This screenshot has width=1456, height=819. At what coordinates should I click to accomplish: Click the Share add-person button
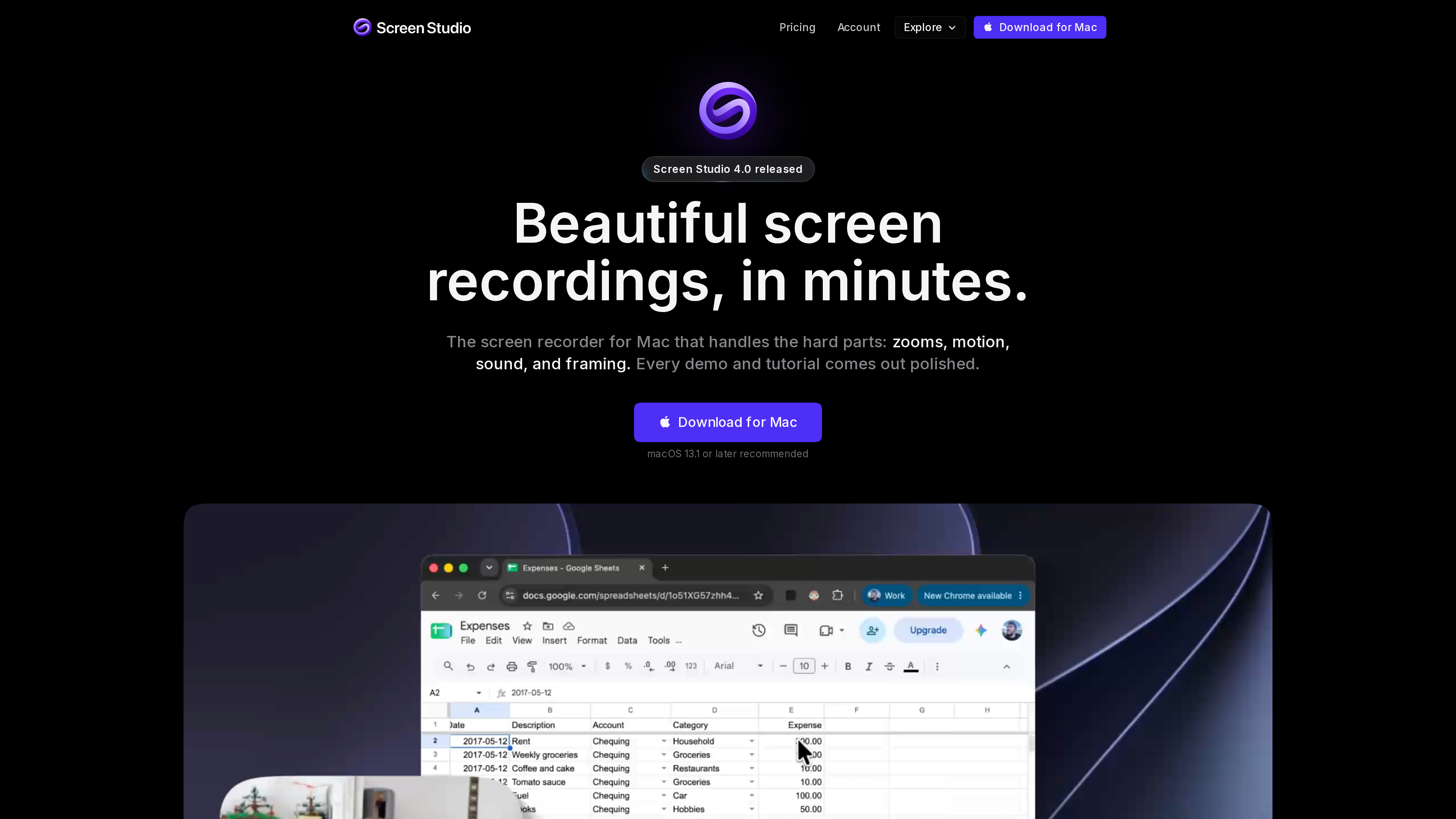pyautogui.click(x=873, y=630)
